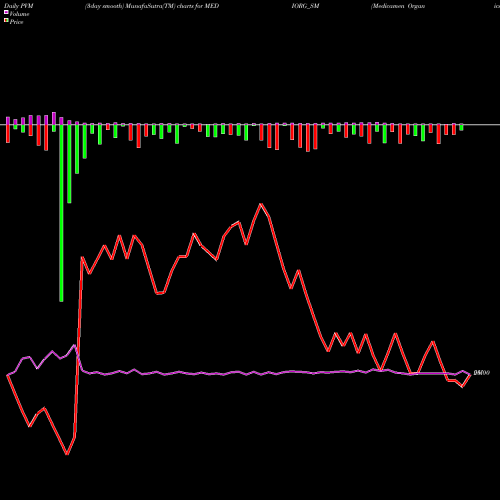Click the 'IORG_SM' symbol text

pos(305,6)
